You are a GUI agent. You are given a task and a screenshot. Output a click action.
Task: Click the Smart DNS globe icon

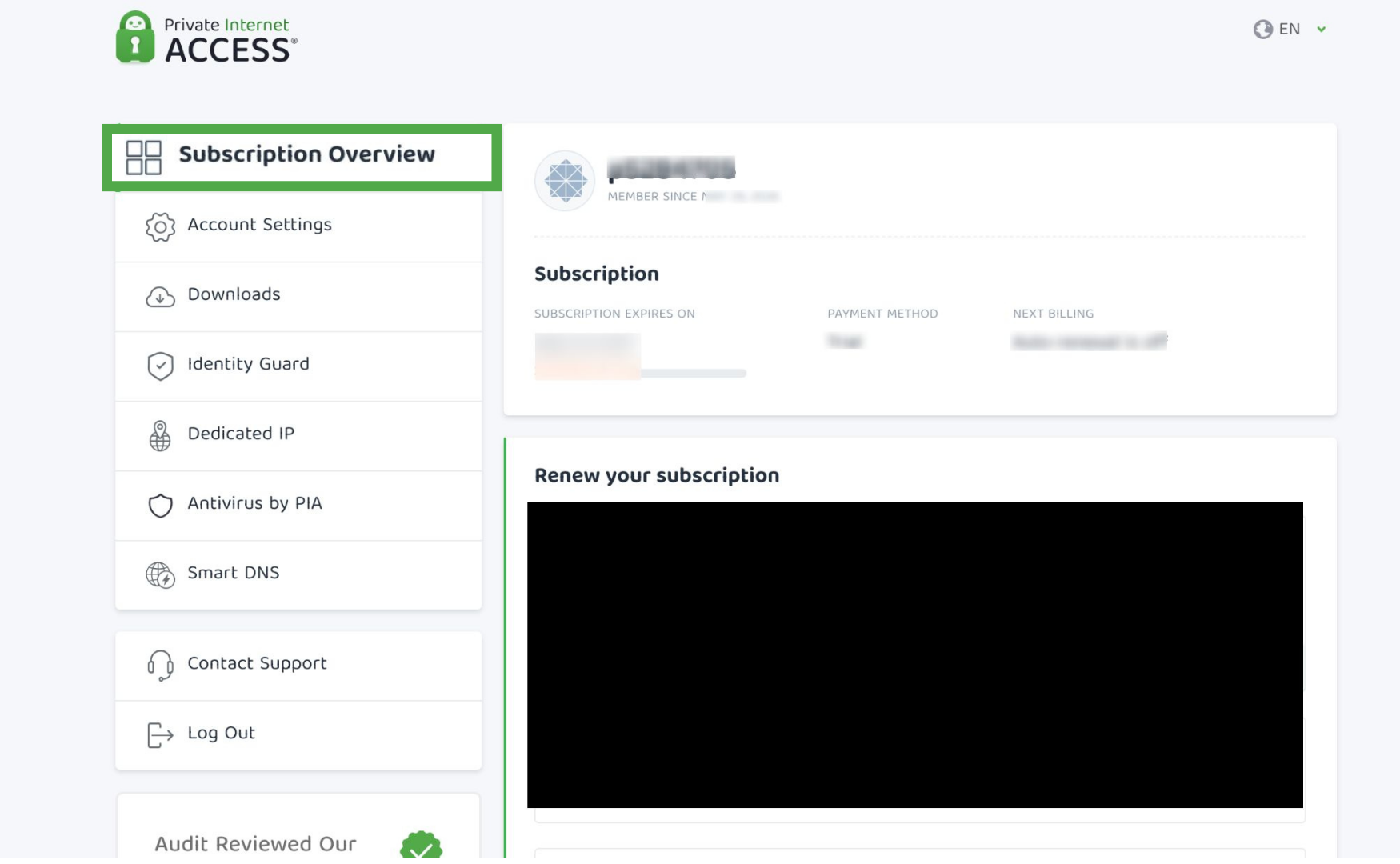coord(160,575)
